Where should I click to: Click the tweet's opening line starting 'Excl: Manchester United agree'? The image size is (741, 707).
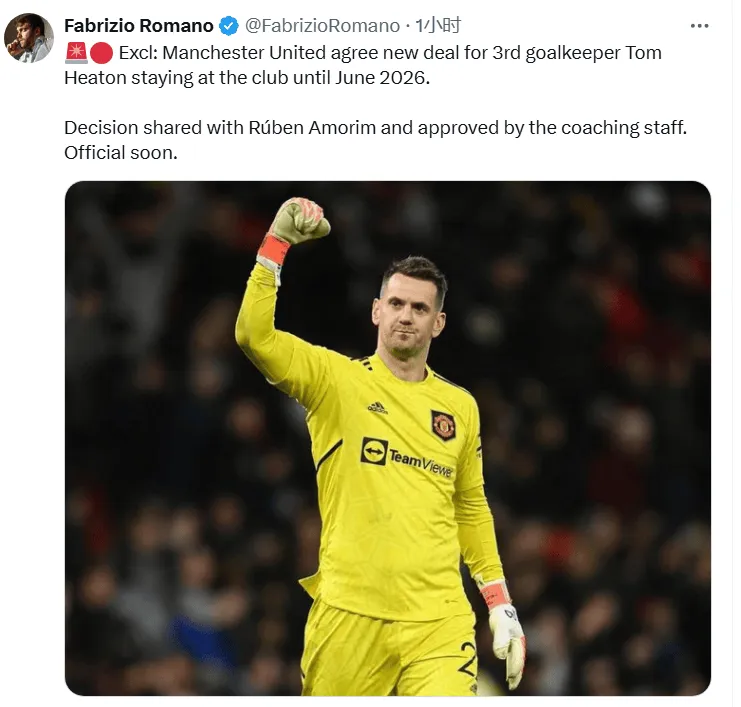click(x=390, y=53)
